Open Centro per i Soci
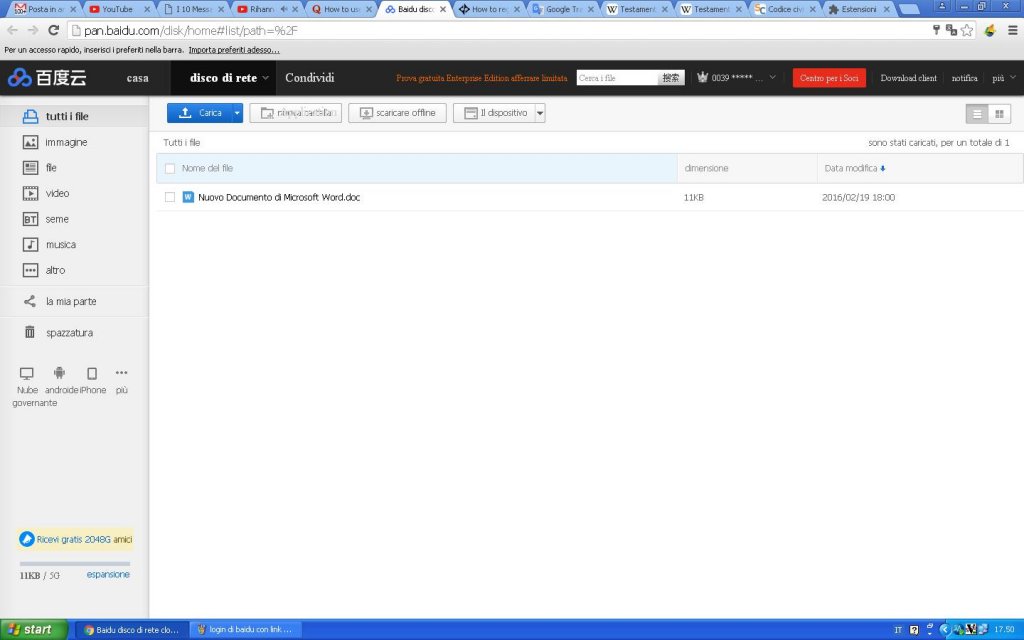Image resolution: width=1024 pixels, height=640 pixels. coord(829,78)
